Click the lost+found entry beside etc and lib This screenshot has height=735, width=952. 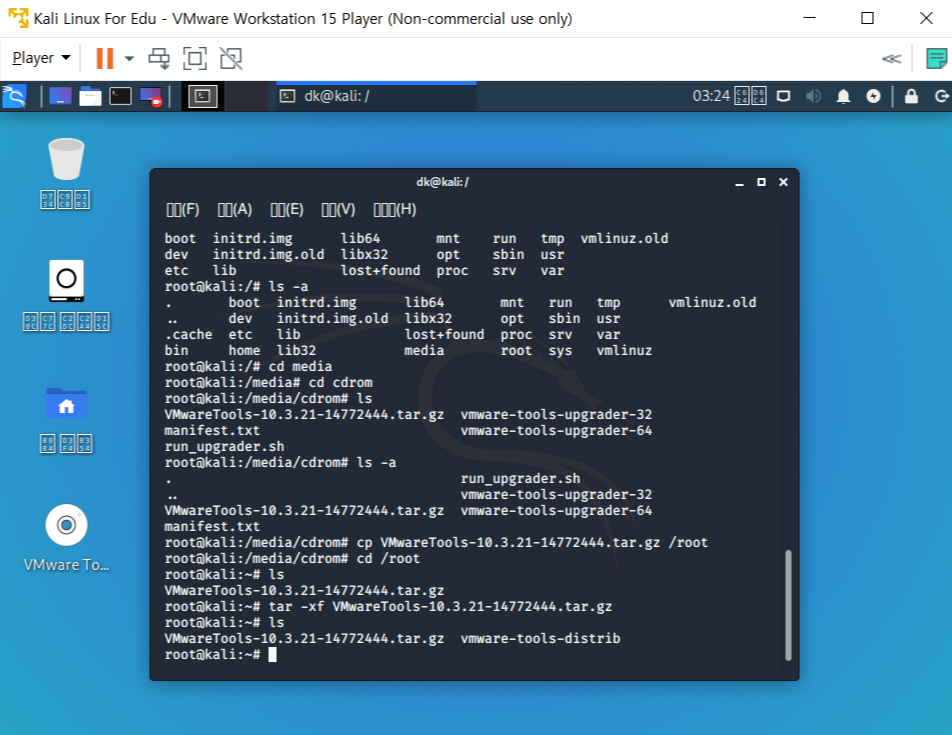pos(380,270)
